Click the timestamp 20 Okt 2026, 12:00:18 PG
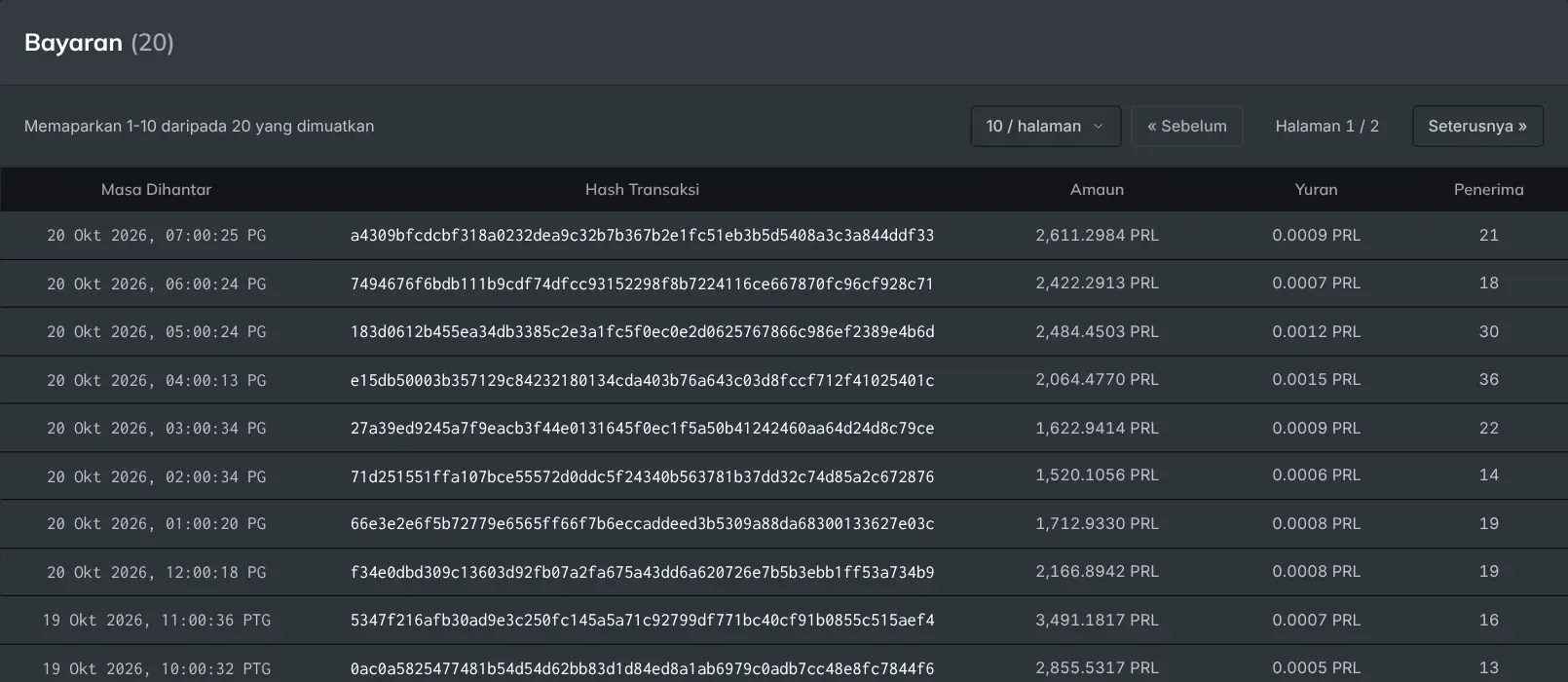1568x682 pixels. pos(156,573)
